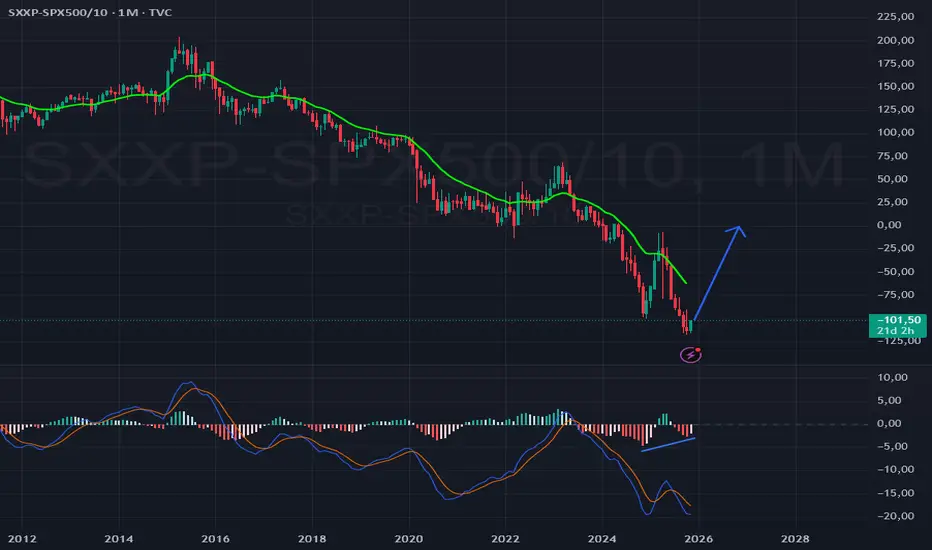Click the 2024 time axis label
This screenshot has width=932, height=550.
click(x=602, y=539)
